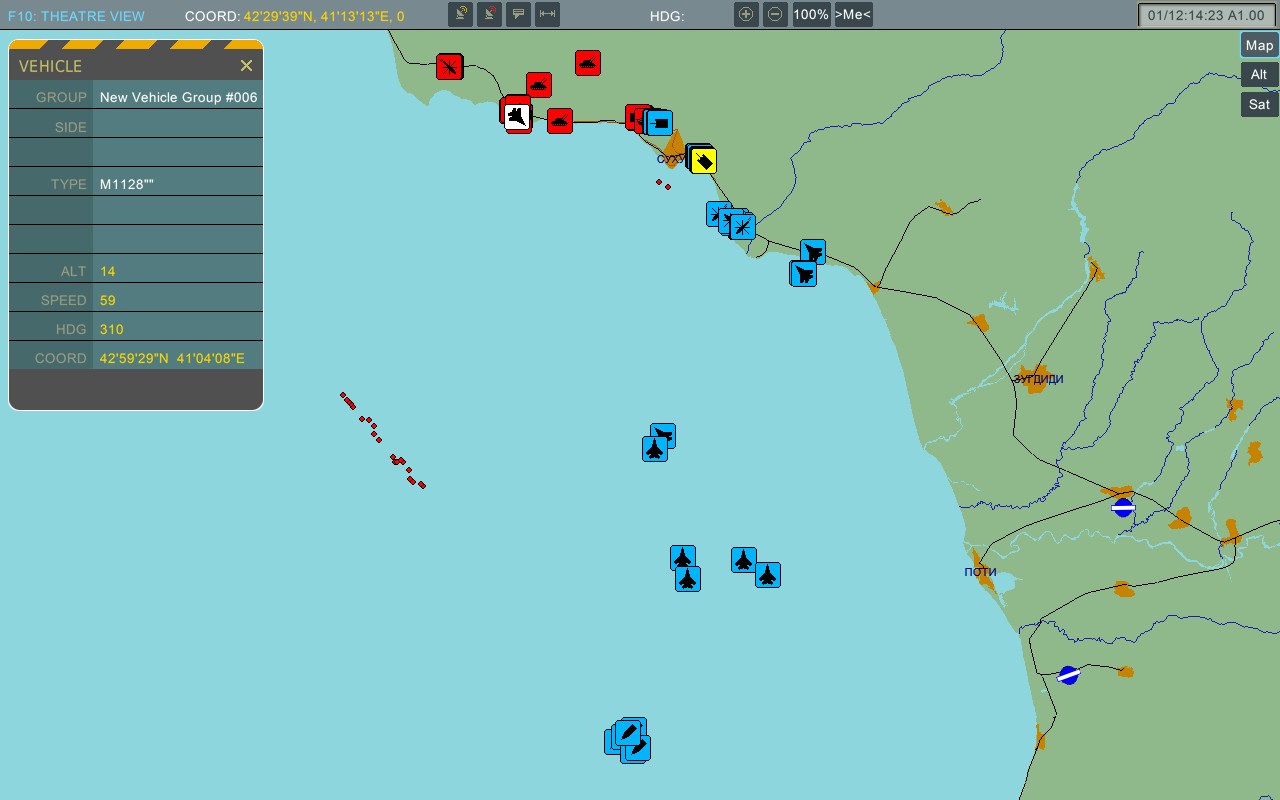Click the ПОТИ city label
Viewport: 1280px width, 800px height.
click(x=980, y=572)
